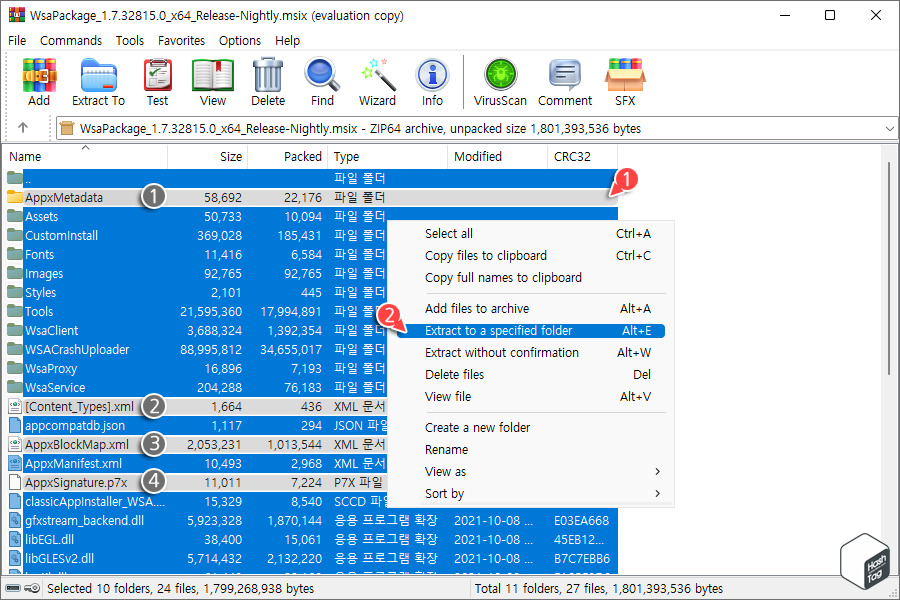Screen dimensions: 900x600
Task: Select the libGLESv2.dll file name
Action: coord(60,558)
